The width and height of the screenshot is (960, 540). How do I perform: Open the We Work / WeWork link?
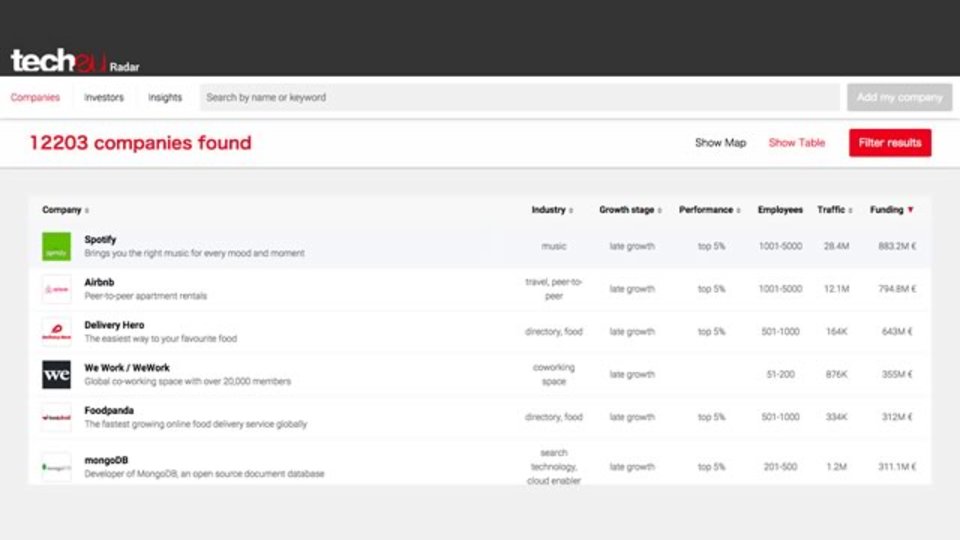tap(127, 368)
